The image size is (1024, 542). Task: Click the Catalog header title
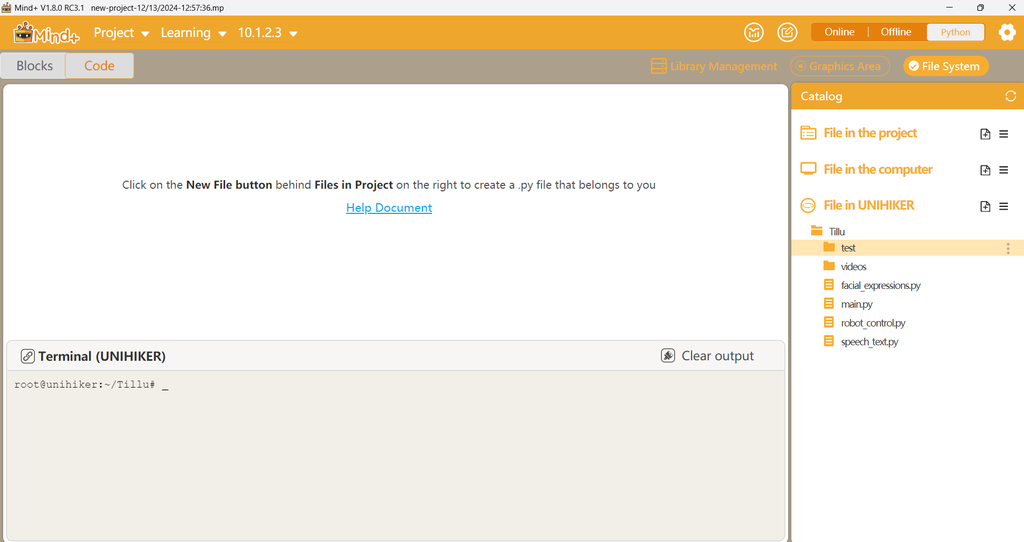pyautogui.click(x=821, y=96)
